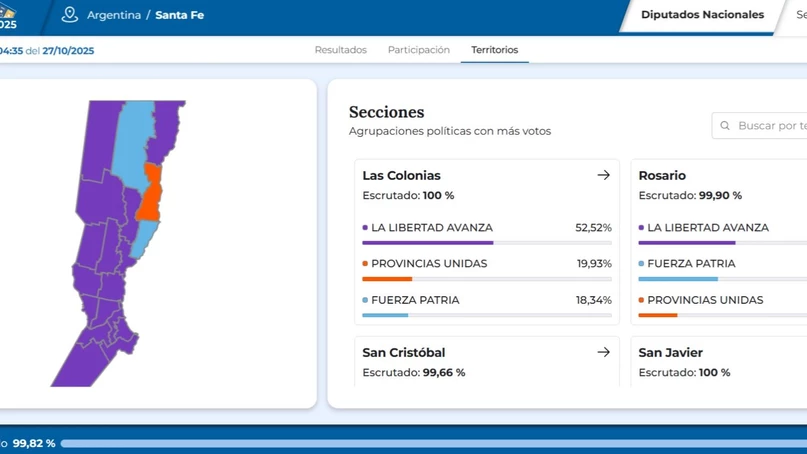The height and width of the screenshot is (454, 807).
Task: Switch to the Resultados tab
Action: (340, 50)
